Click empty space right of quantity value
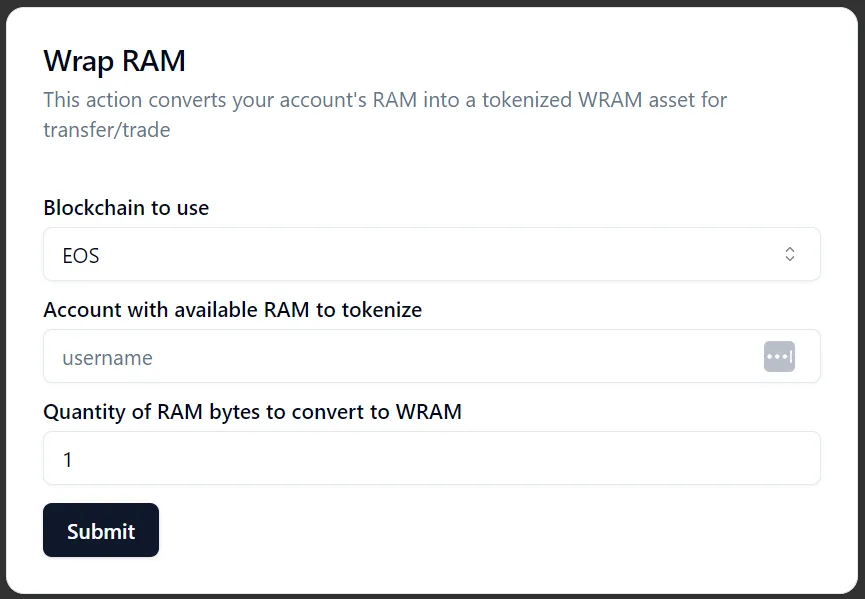This screenshot has height=599, width=865. [x=441, y=458]
